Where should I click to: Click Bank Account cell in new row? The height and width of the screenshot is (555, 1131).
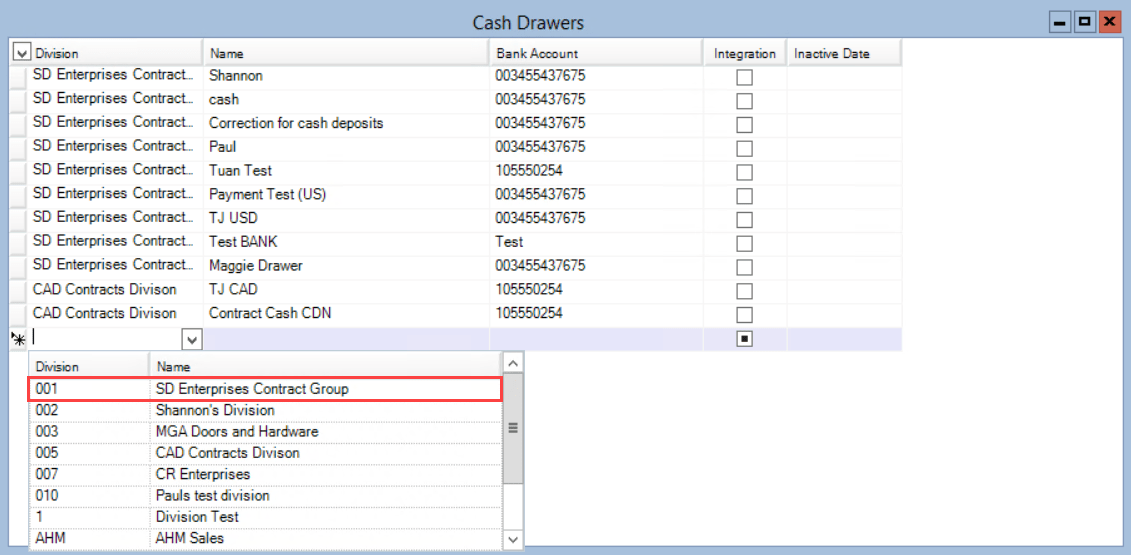pos(597,339)
